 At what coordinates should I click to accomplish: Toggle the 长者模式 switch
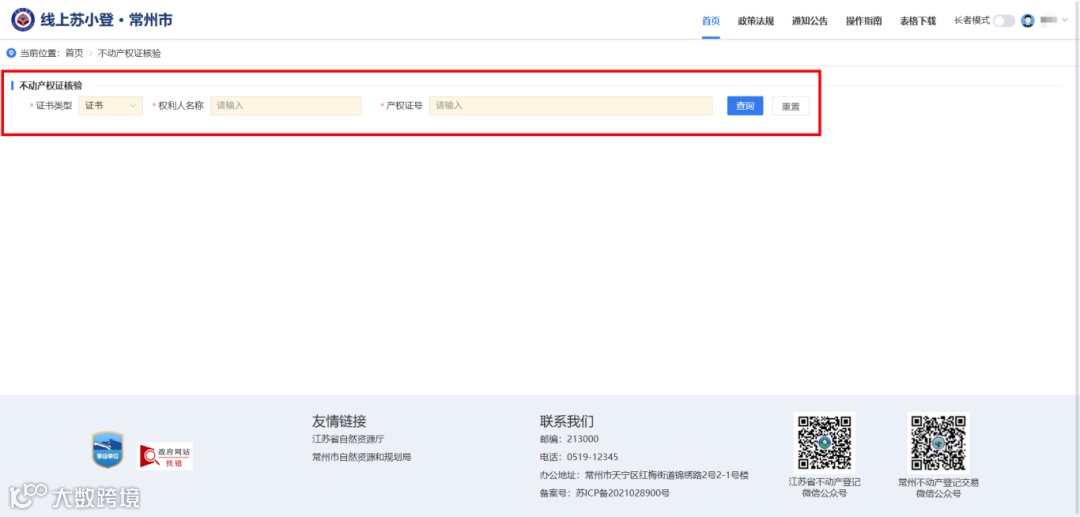[1004, 21]
